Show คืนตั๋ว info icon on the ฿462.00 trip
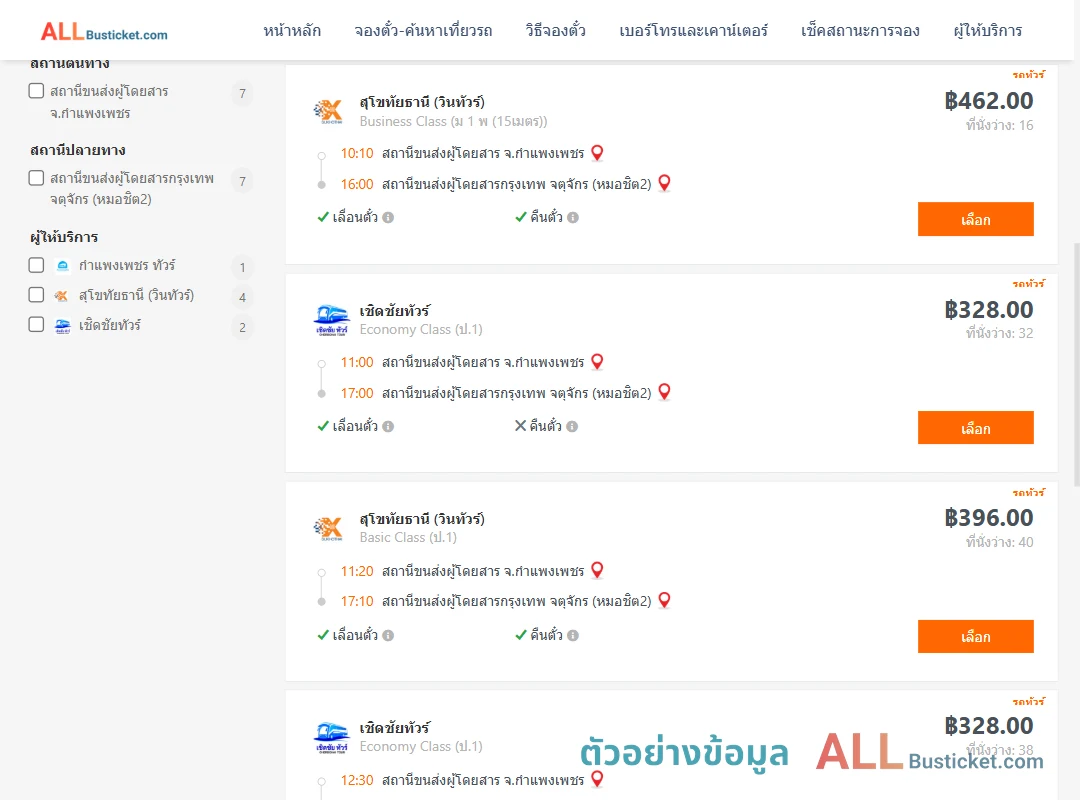1080x800 pixels. click(573, 218)
